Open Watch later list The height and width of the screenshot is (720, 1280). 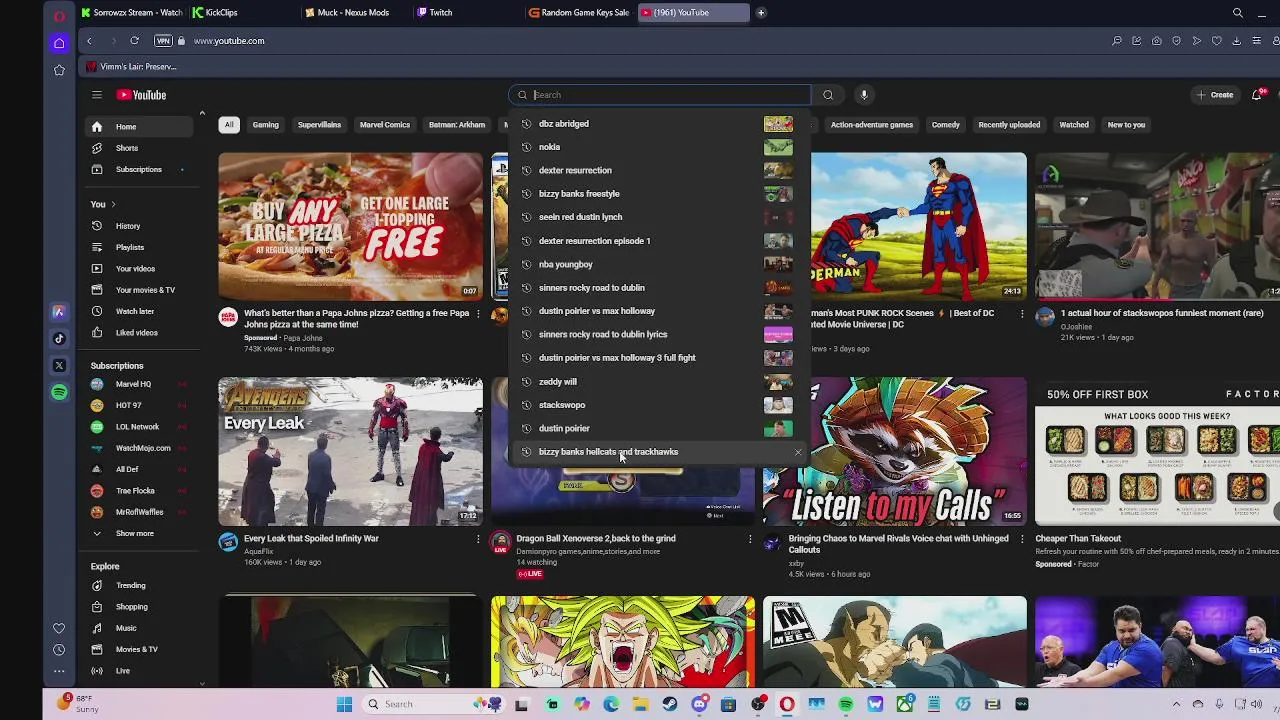click(x=139, y=311)
